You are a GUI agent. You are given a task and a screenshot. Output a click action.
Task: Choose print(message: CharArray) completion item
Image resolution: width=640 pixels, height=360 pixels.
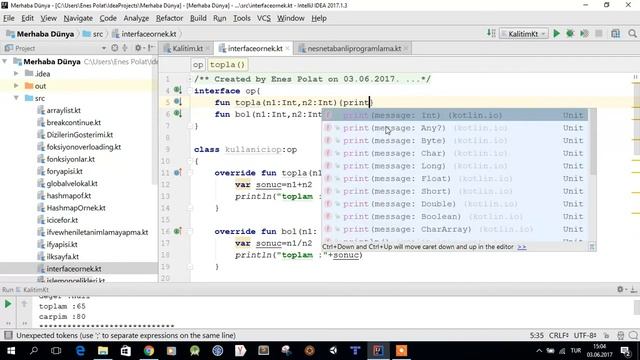[455, 229]
